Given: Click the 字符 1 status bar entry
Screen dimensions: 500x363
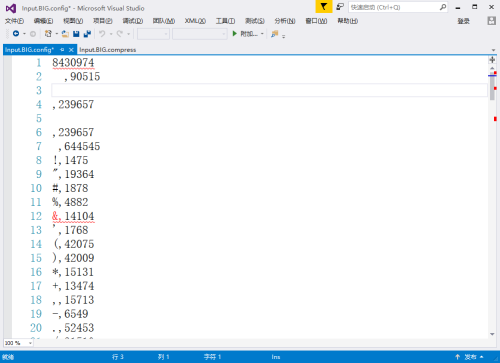Looking at the screenshot, I should point(213,357).
